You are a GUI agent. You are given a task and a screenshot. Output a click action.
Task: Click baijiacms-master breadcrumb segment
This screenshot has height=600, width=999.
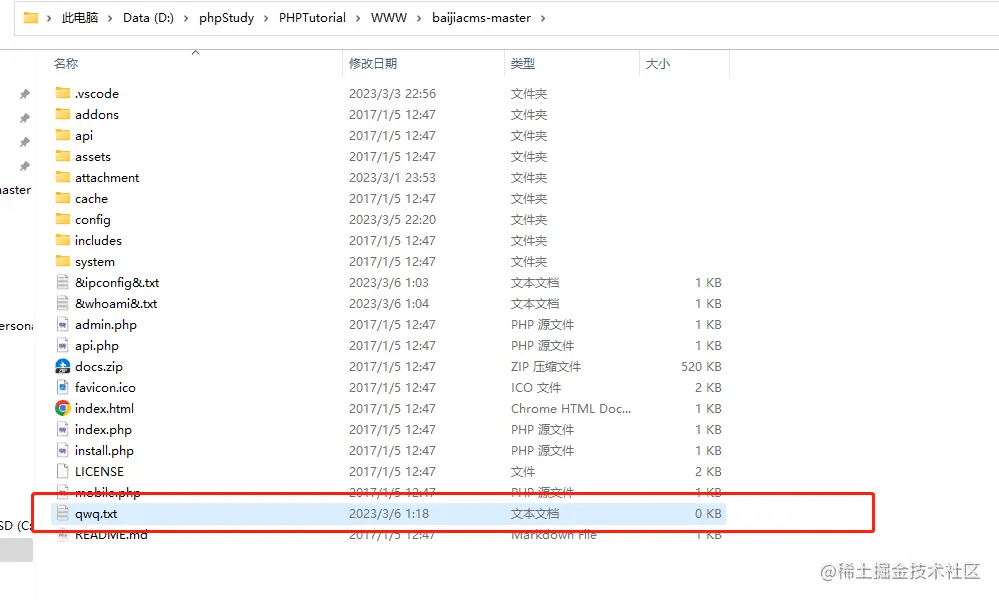coord(481,18)
